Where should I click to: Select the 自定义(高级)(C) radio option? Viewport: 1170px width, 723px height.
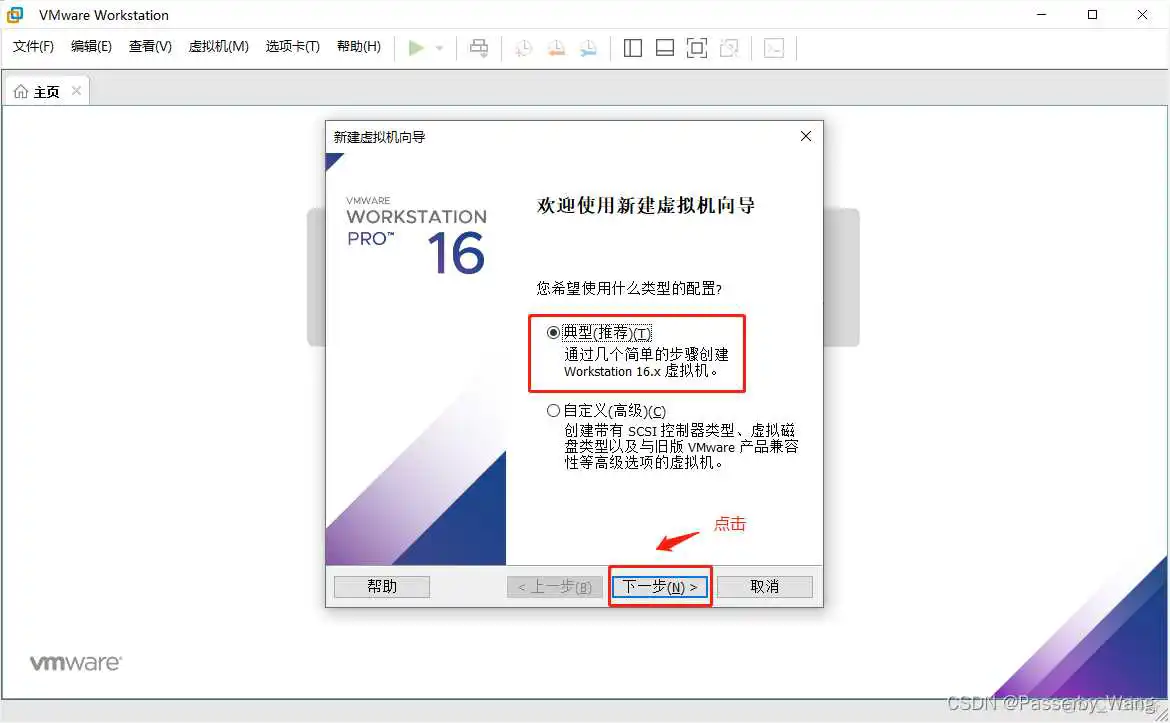[x=553, y=410]
